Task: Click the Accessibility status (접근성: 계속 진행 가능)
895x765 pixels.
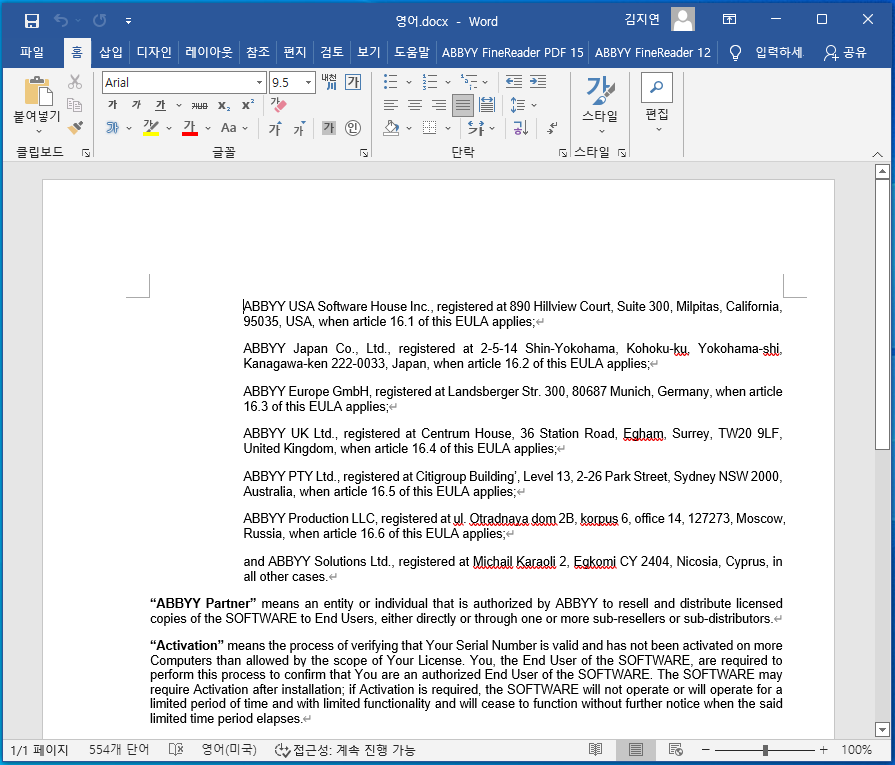Action: (x=345, y=750)
